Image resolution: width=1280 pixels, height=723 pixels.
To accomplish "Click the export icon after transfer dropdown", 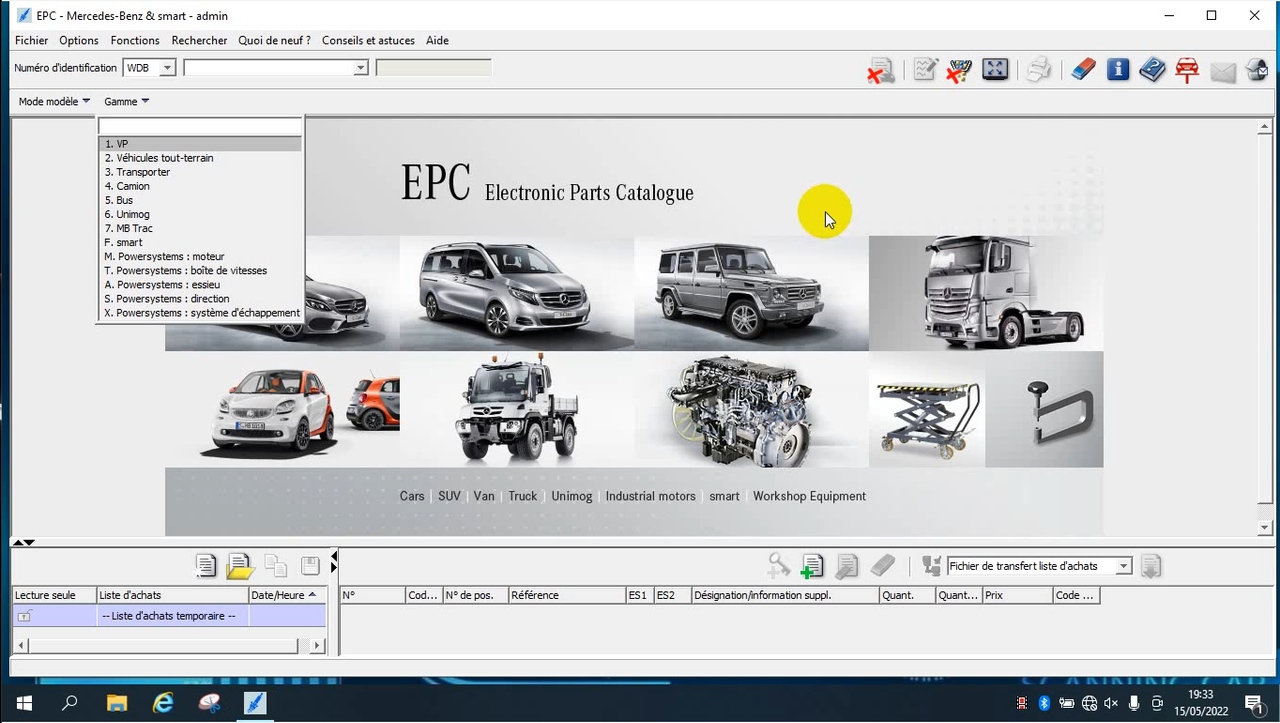I will [1151, 566].
